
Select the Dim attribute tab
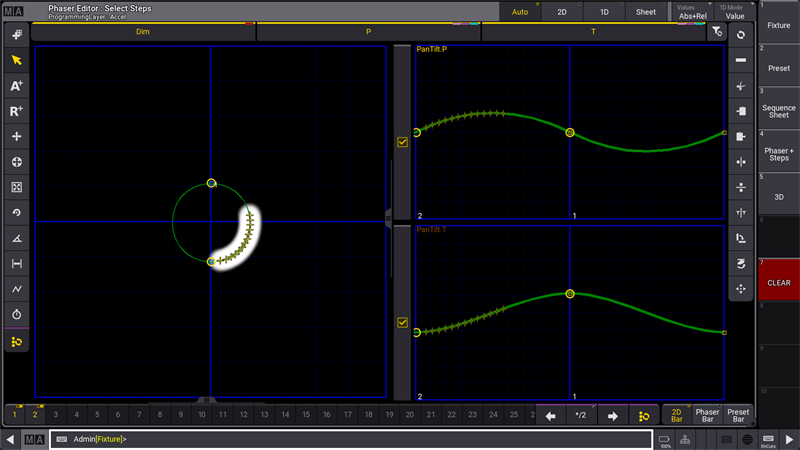143,32
